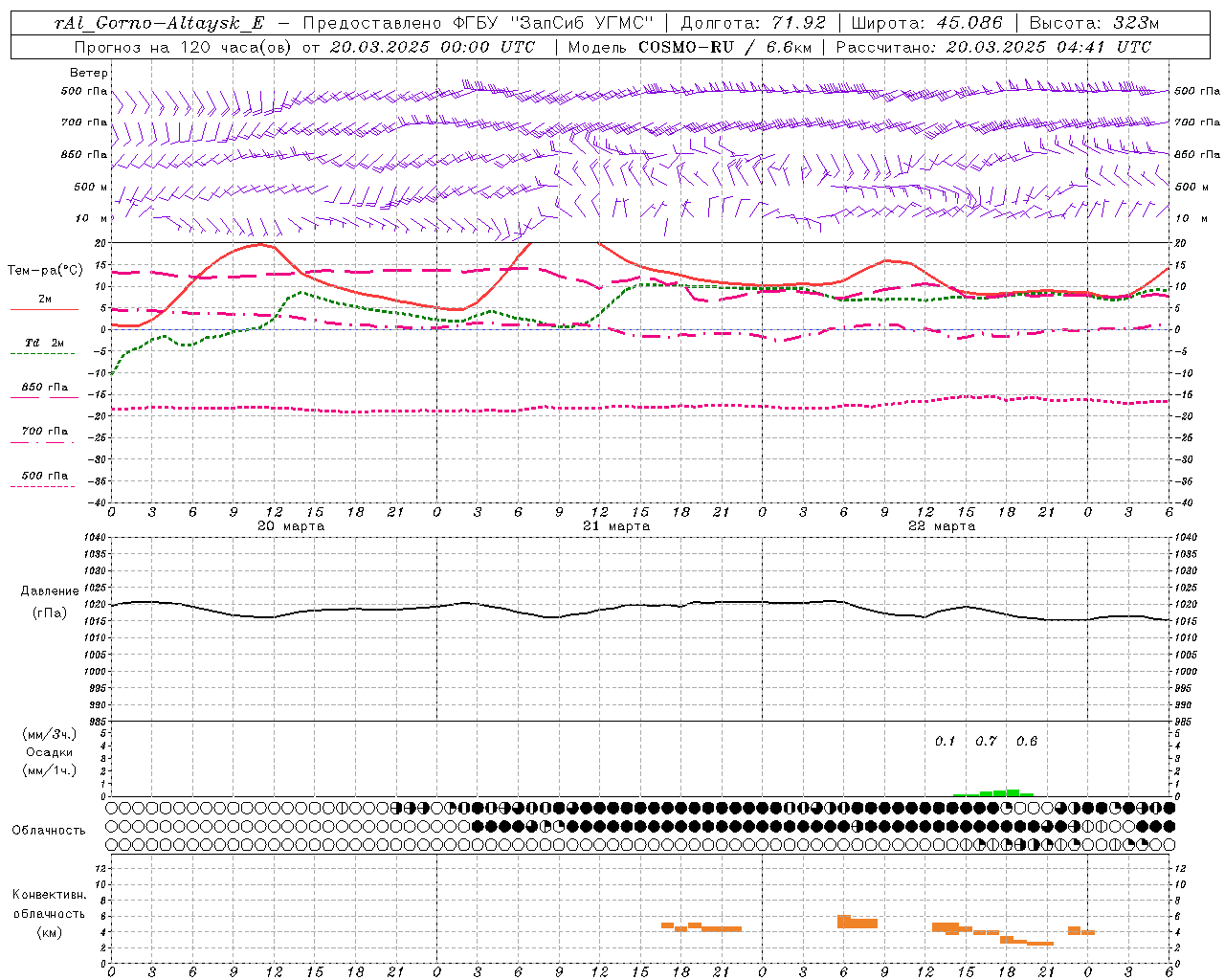This screenshot has width=1225, height=980.
Task: Click the 500 гПа temperature legend entry
Action: (x=45, y=476)
